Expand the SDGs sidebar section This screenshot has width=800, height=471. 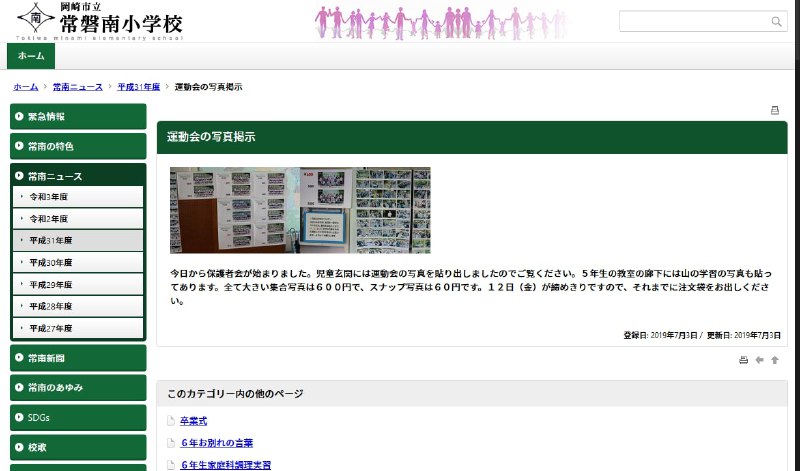(78, 417)
